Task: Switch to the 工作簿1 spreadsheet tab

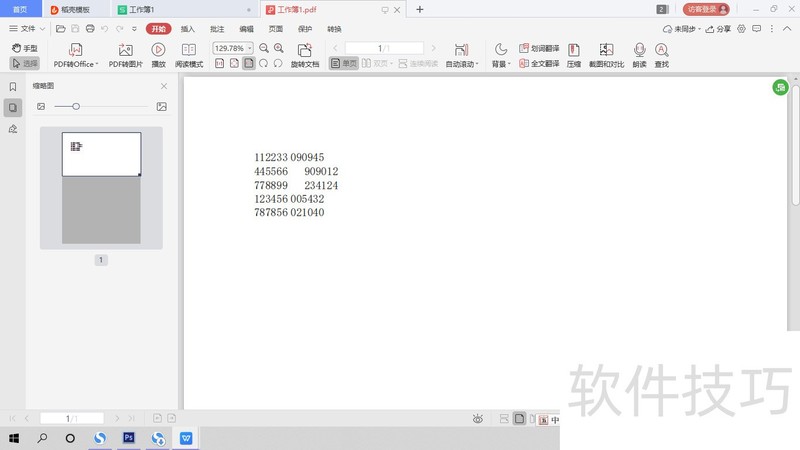Action: pyautogui.click(x=141, y=9)
